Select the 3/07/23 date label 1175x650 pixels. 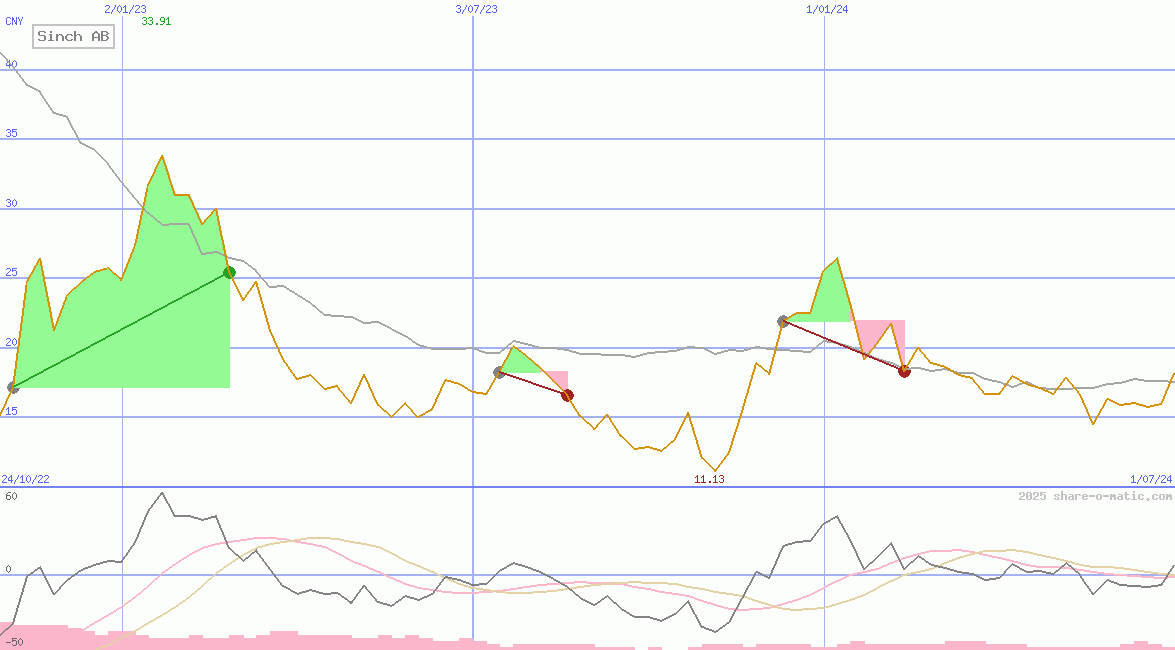coord(476,9)
